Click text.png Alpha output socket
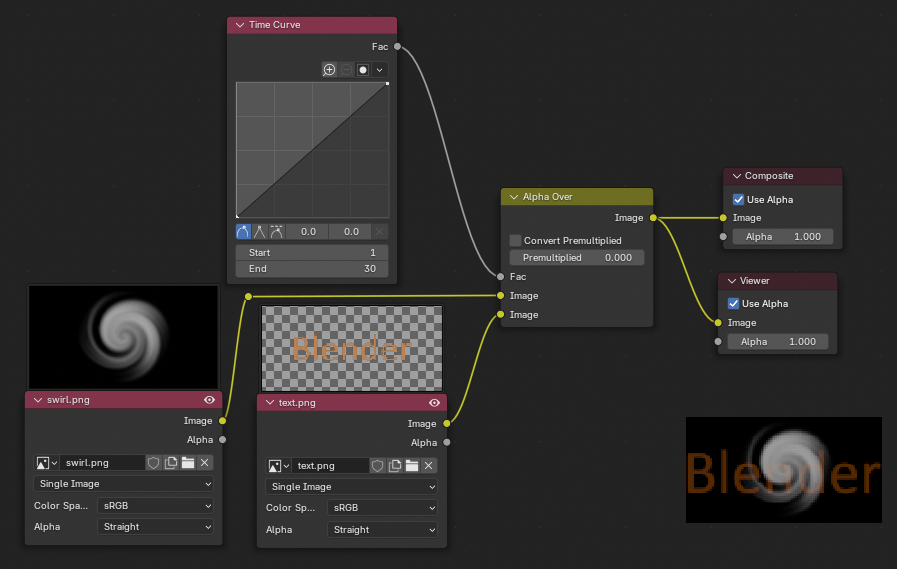The image size is (897, 569). coord(447,443)
